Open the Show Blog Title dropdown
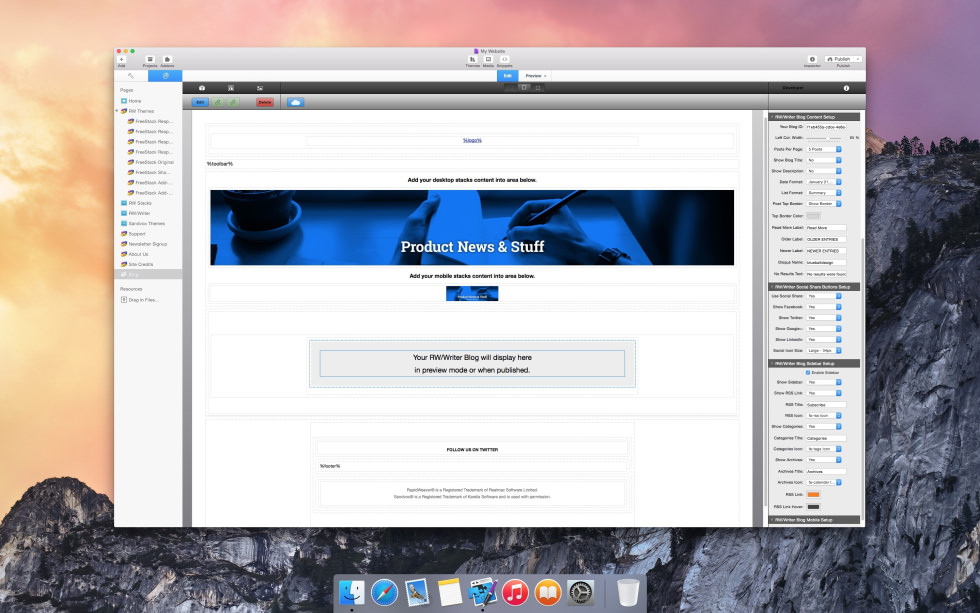The height and width of the screenshot is (613, 980). click(824, 160)
